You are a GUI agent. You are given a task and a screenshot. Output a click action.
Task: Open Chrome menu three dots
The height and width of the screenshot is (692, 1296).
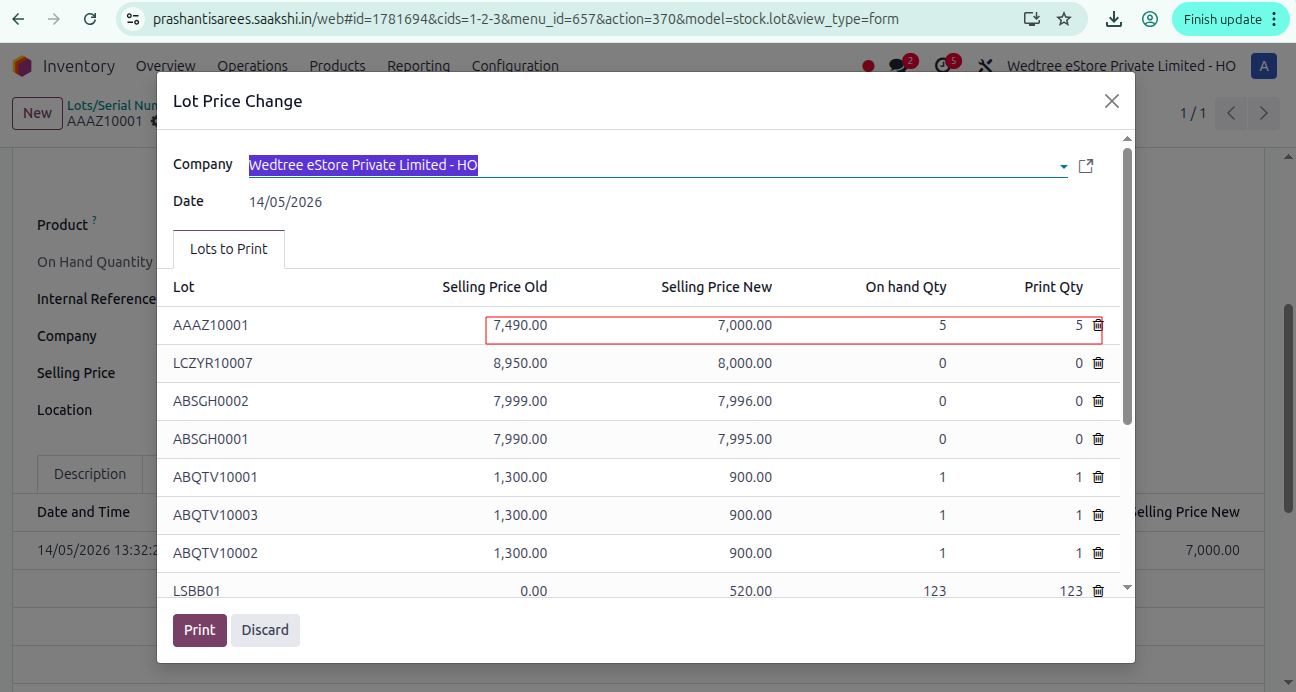[1273, 19]
